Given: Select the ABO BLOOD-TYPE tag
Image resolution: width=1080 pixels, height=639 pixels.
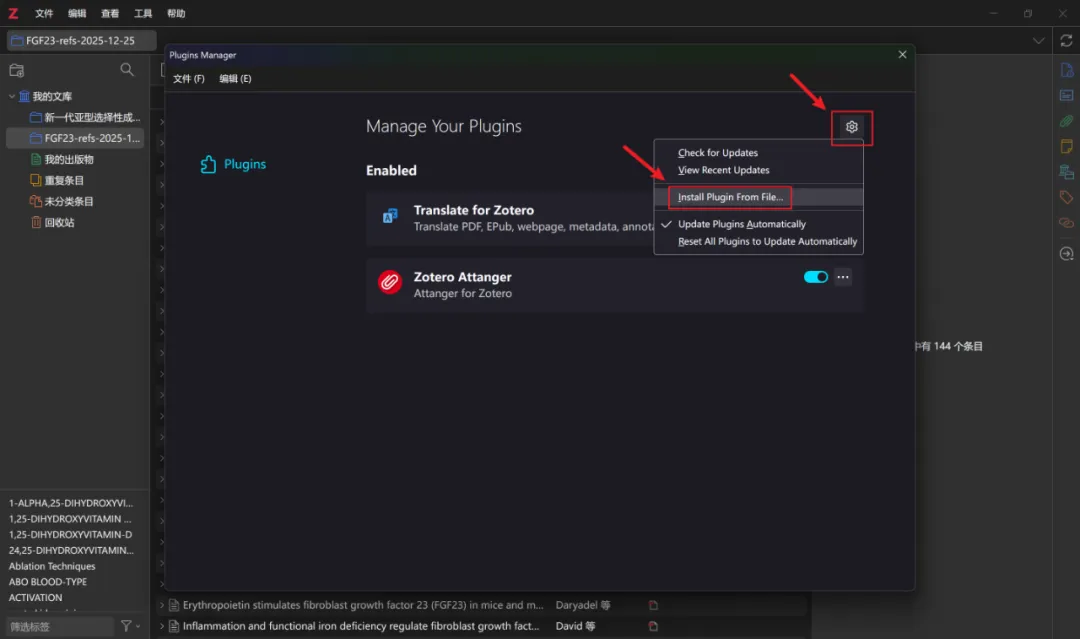Looking at the screenshot, I should point(48,582).
